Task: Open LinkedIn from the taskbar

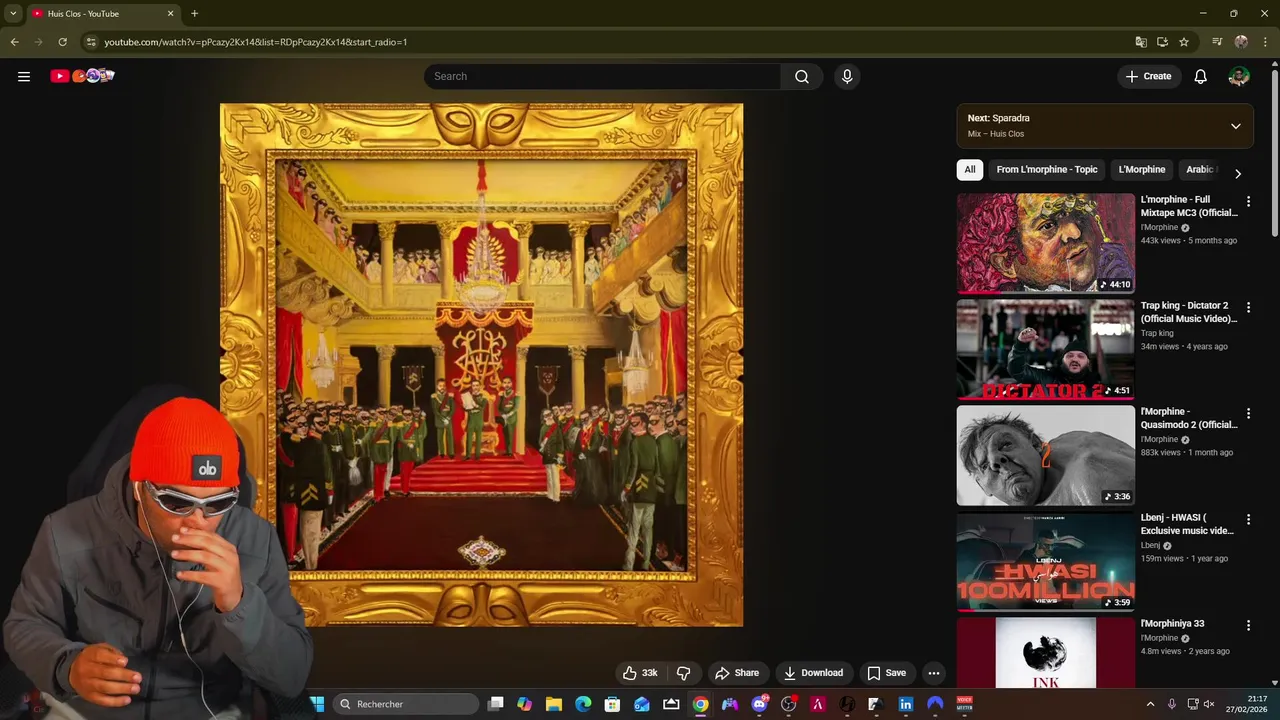Action: [x=906, y=704]
